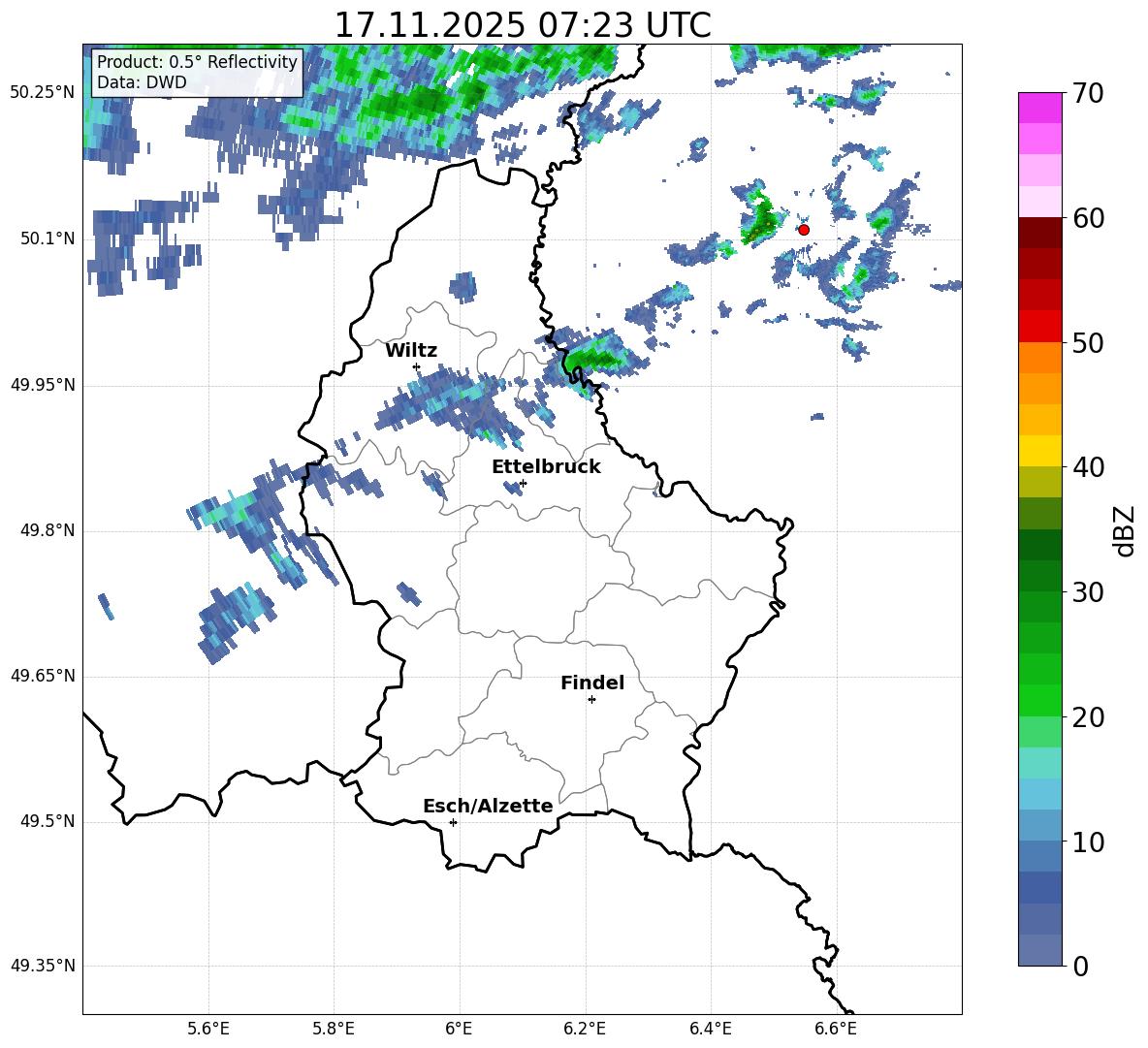Click the 17.11.2025 07:23 UTC title
1148x1048 pixels.
coord(523,25)
